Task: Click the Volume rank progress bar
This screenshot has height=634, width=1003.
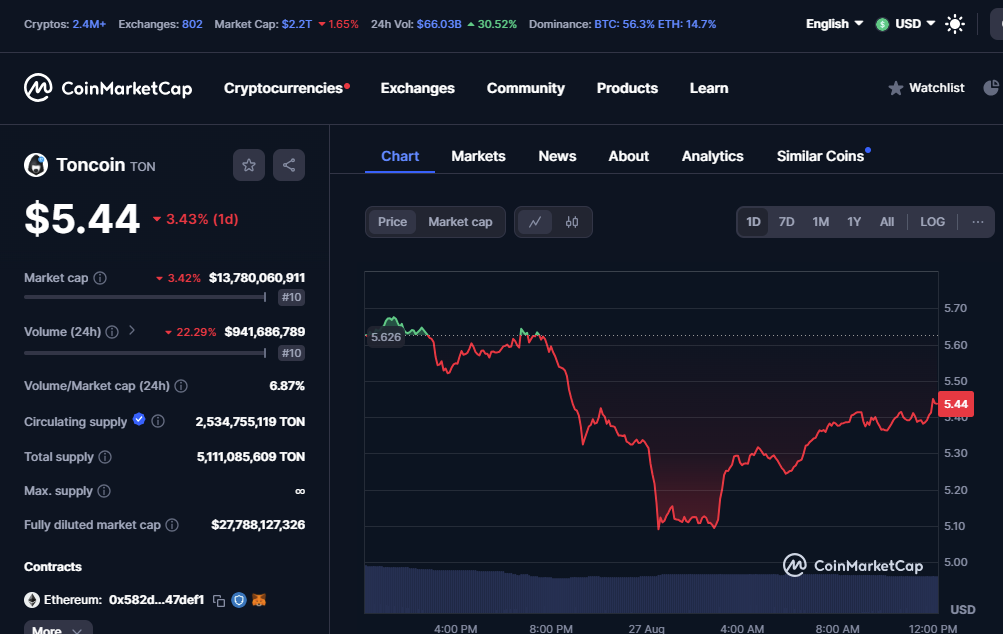Action: (145, 353)
